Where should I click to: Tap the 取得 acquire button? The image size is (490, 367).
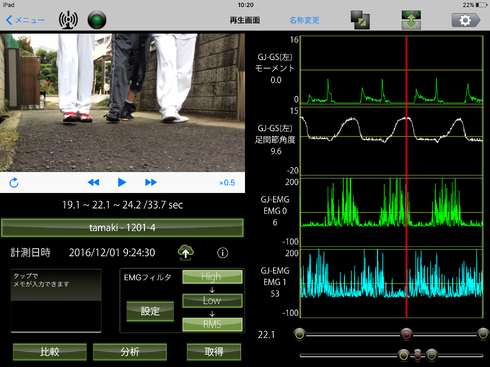coord(214,352)
